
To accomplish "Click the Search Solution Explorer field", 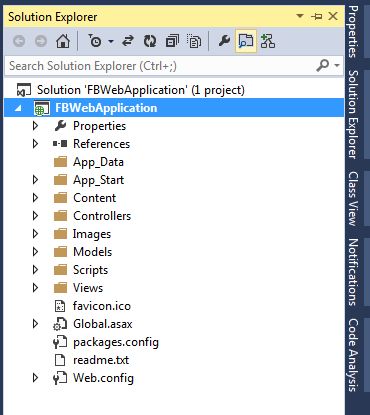I will [x=160, y=66].
